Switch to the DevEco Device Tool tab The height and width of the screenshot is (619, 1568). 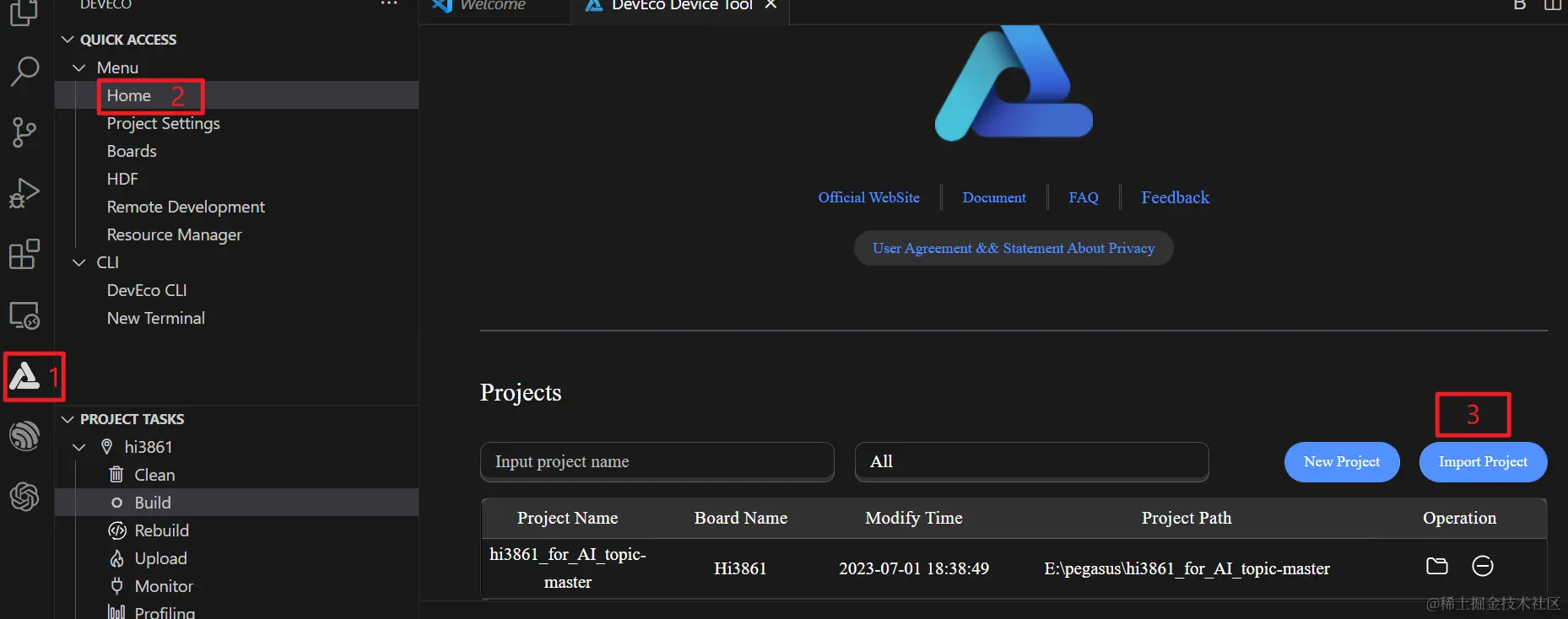coord(681,6)
